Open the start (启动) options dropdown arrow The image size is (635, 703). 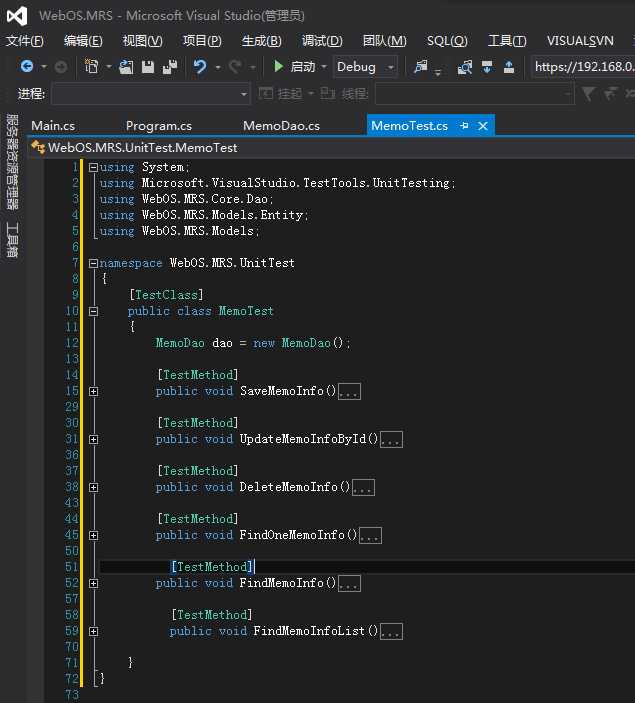coord(324,67)
